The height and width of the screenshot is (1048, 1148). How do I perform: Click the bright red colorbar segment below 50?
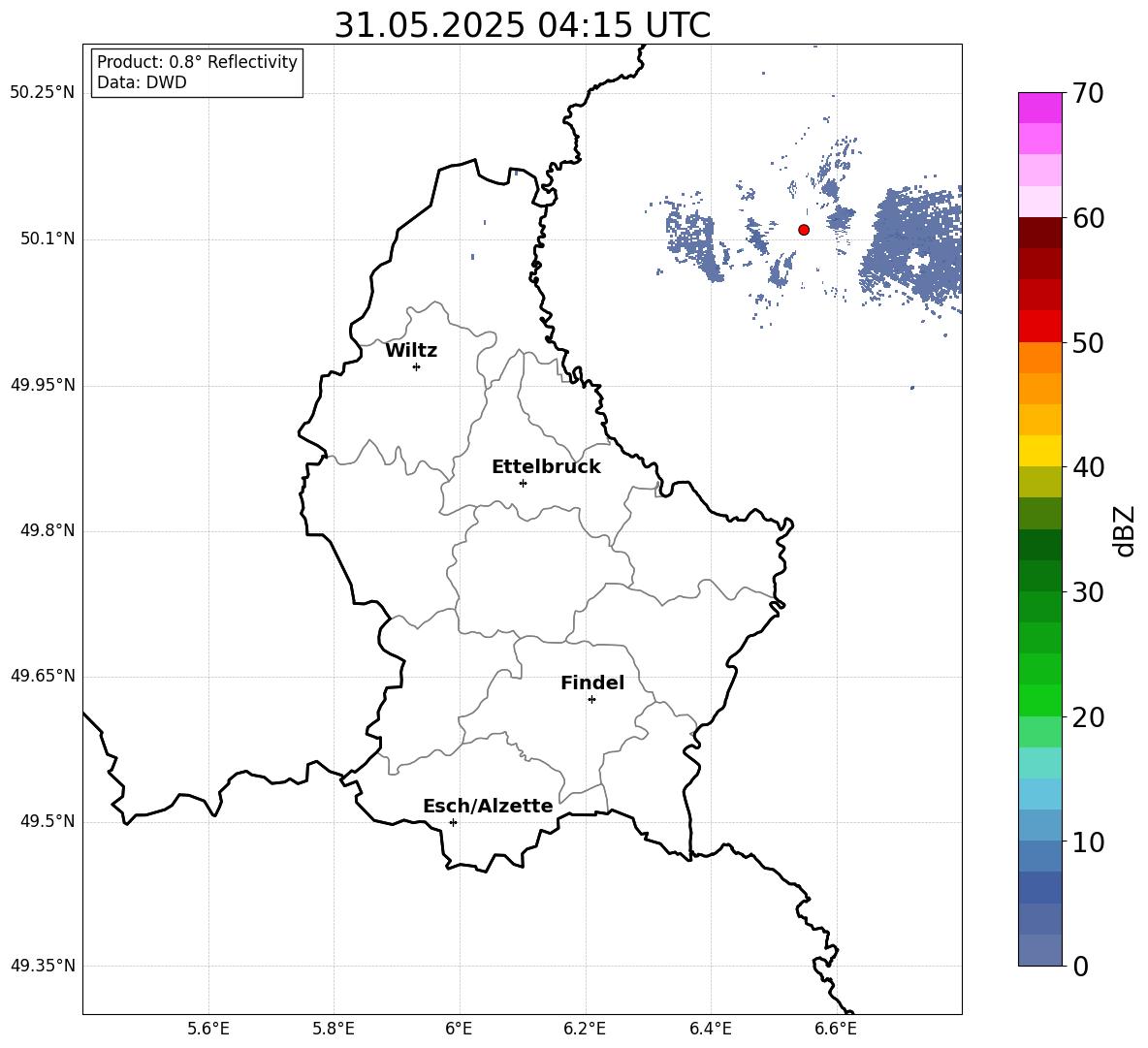tap(1039, 327)
